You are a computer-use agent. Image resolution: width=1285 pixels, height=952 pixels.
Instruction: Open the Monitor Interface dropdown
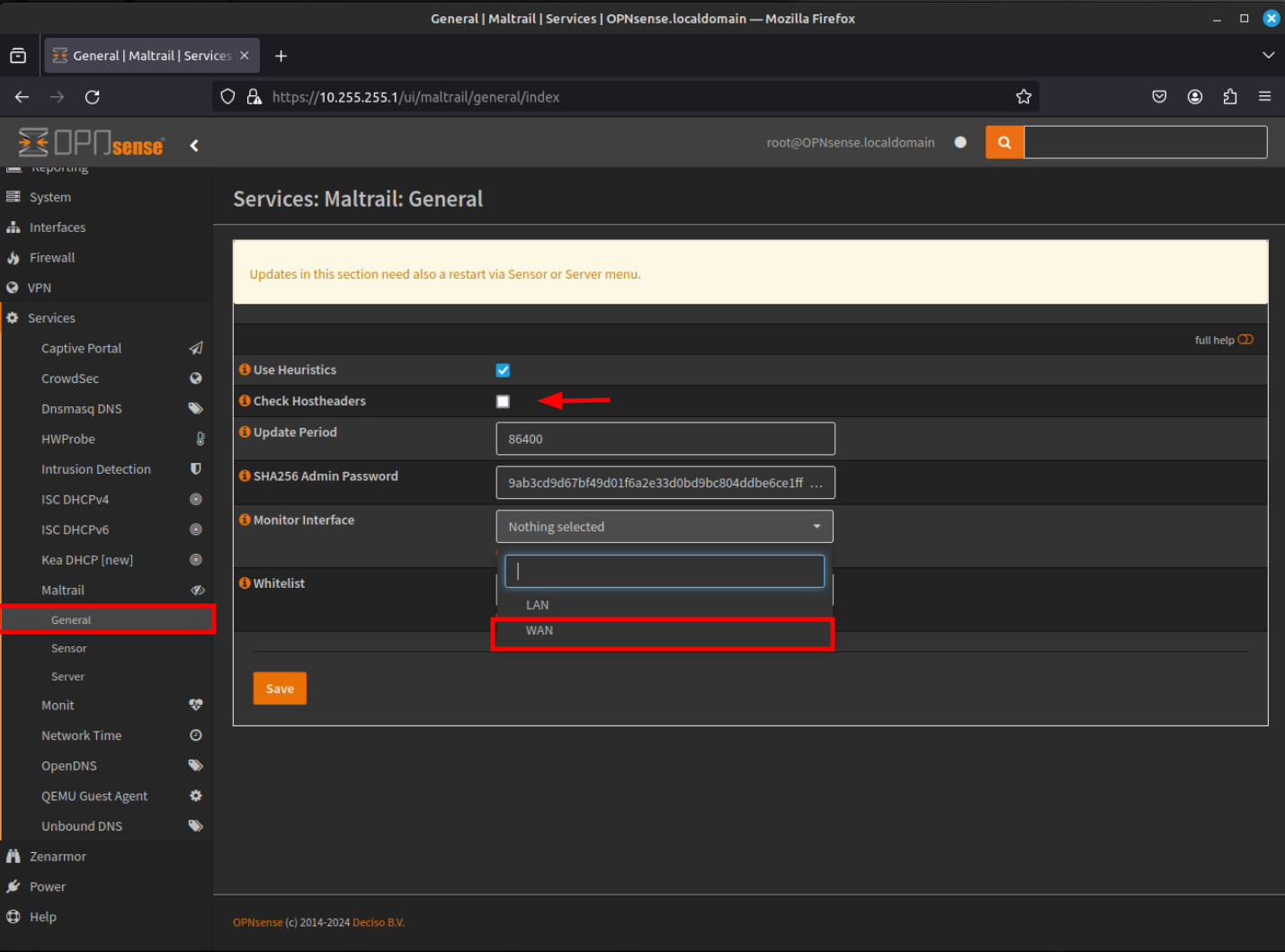point(665,527)
